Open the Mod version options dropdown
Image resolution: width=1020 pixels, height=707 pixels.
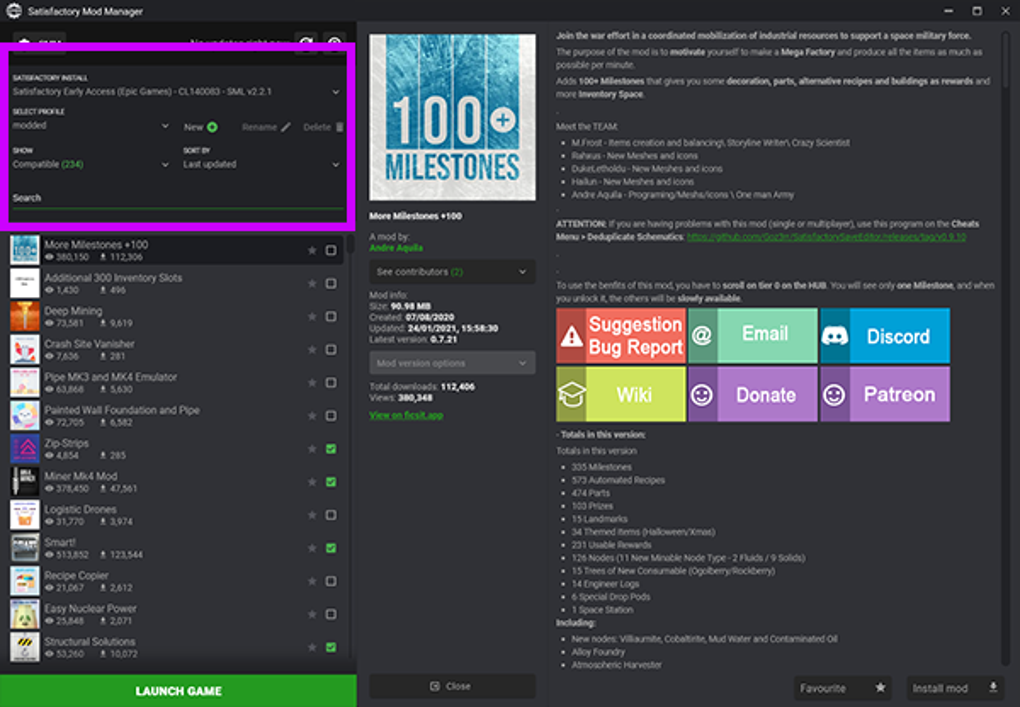[x=453, y=363]
